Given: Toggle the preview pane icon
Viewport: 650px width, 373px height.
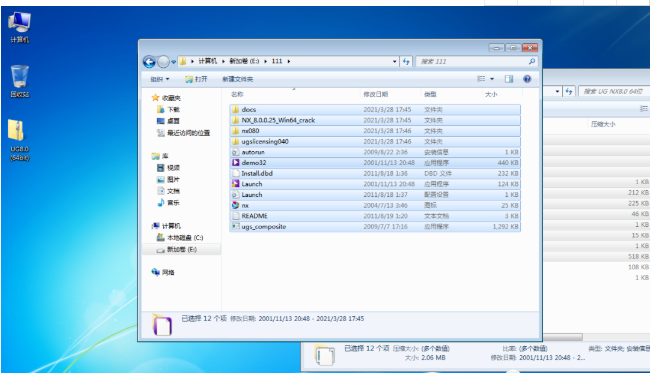Looking at the screenshot, I should (509, 79).
